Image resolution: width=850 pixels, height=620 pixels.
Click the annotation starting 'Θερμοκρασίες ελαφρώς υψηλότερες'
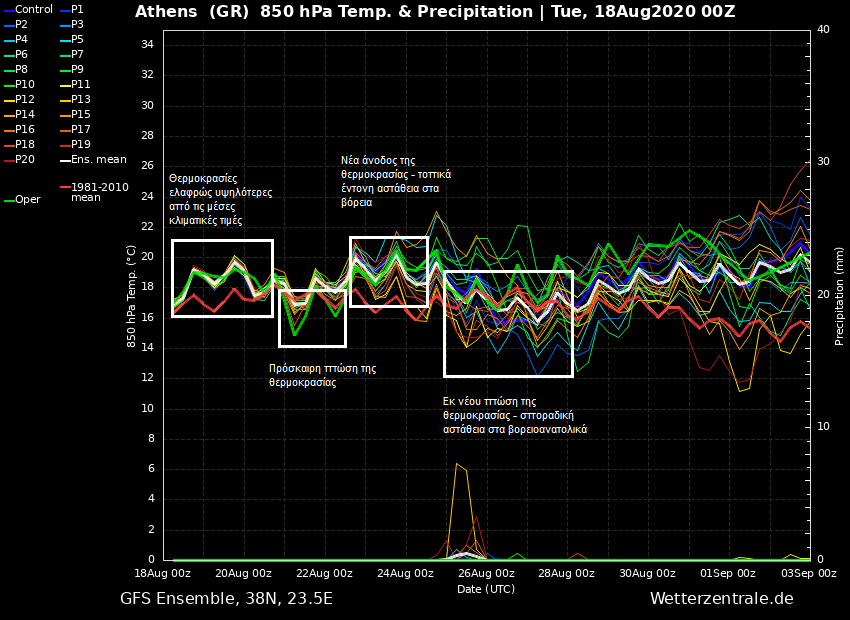point(221,199)
